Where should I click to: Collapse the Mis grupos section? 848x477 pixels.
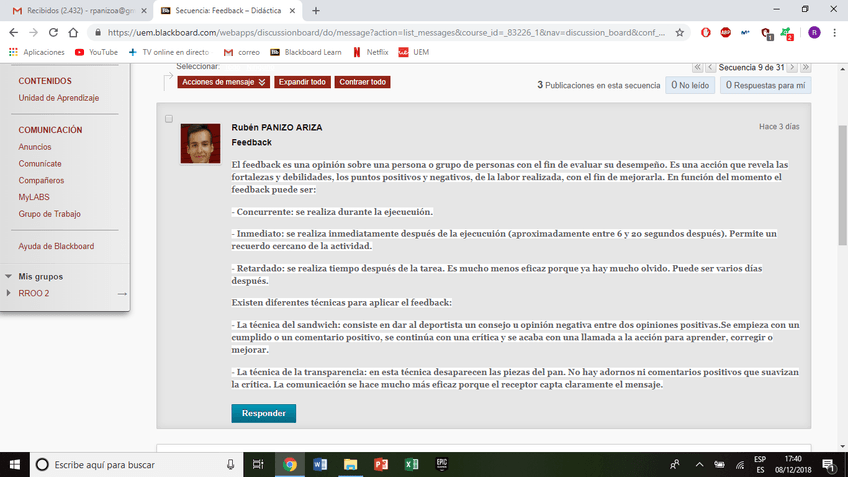coord(8,276)
